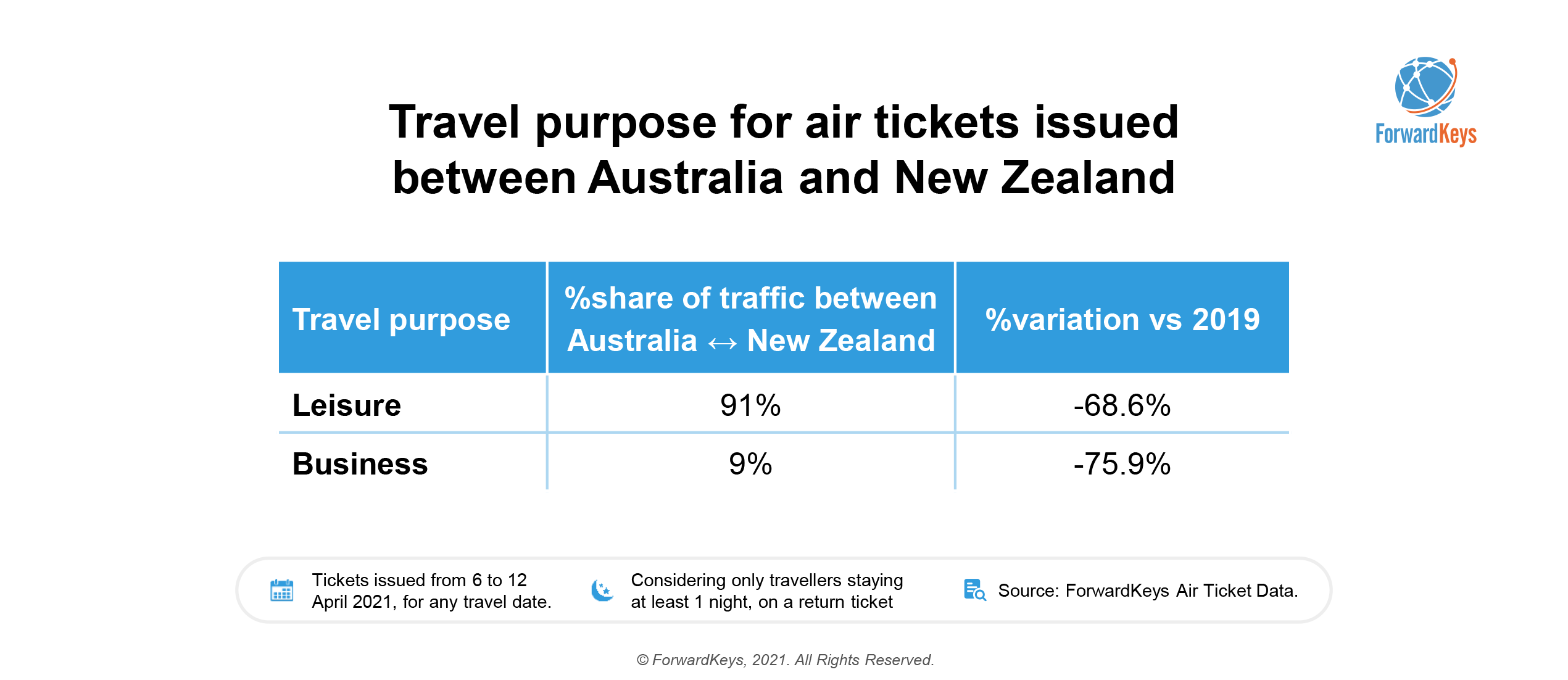1568x680 pixels.
Task: Click the 91% leisure share cell
Action: (x=750, y=405)
